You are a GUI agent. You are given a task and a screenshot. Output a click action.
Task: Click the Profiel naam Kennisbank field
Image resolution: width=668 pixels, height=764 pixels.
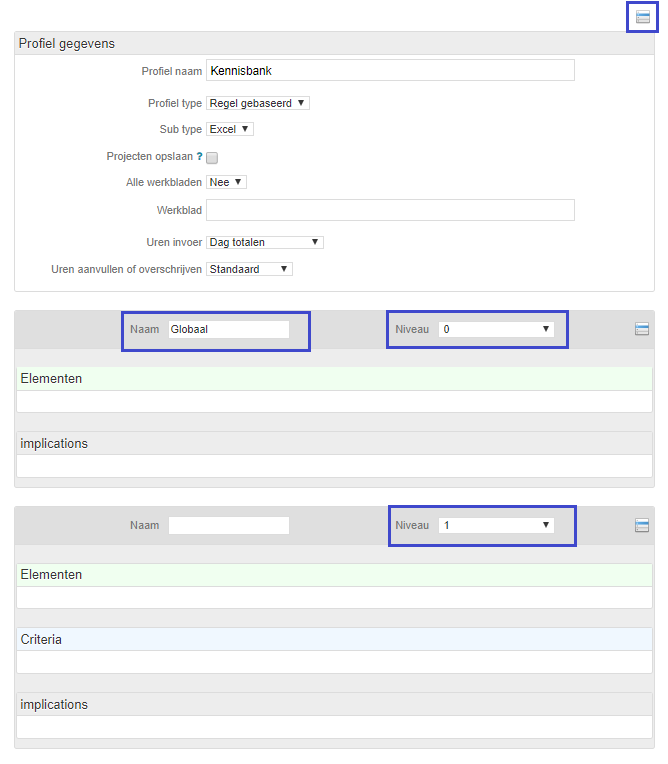point(390,71)
